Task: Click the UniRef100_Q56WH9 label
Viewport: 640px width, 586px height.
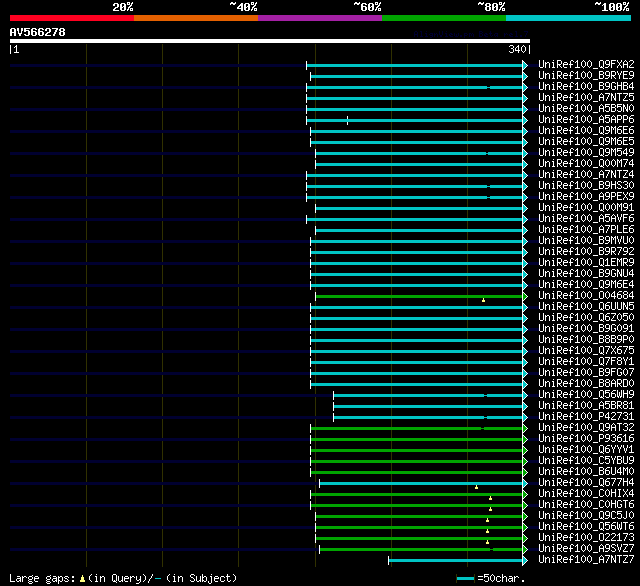Action: [x=586, y=395]
